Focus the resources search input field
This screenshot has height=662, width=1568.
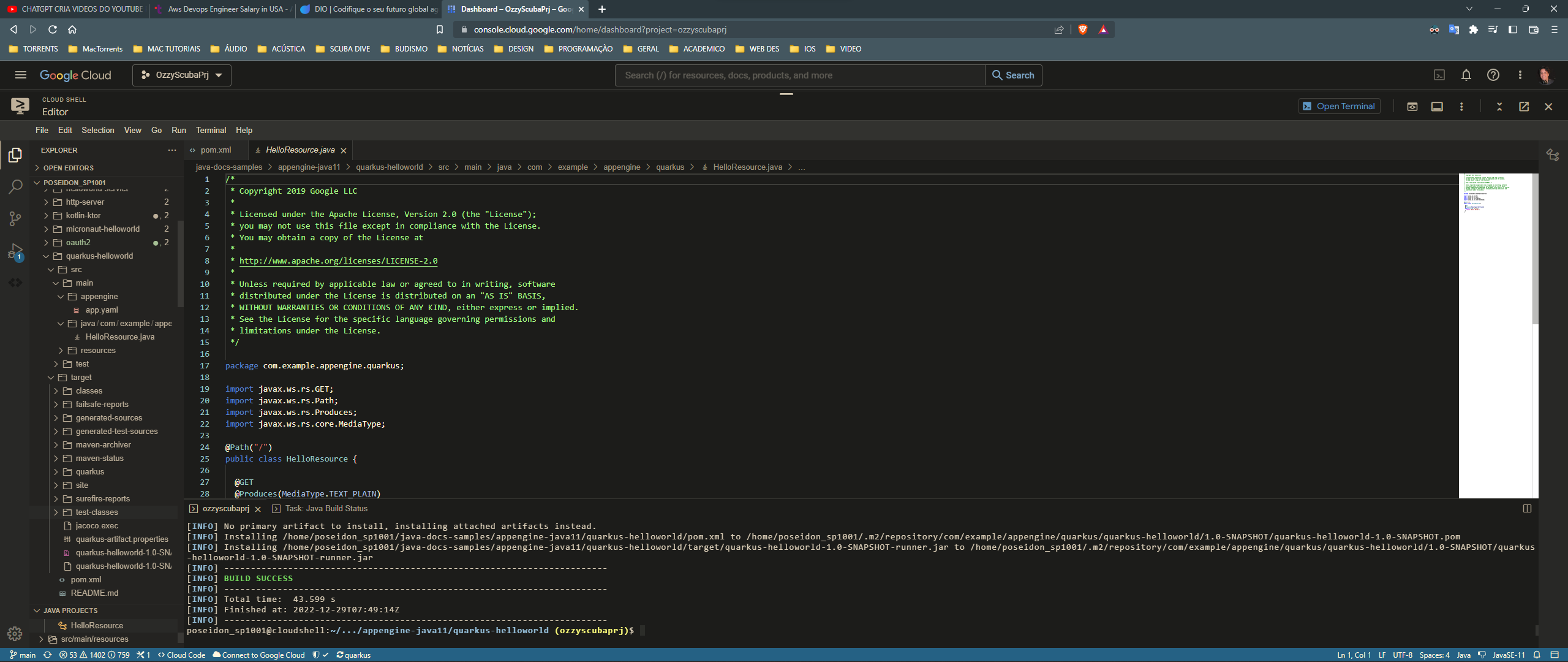pos(800,75)
